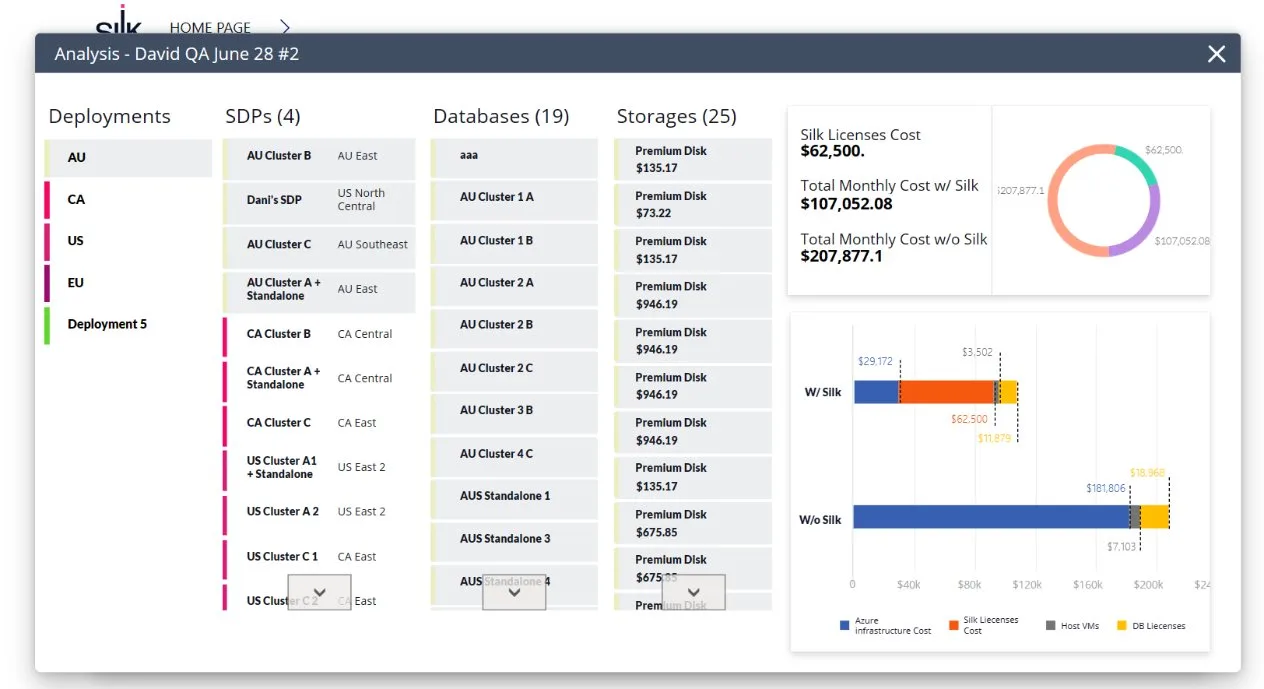1264x689 pixels.
Task: Click the orange Silk licenses bar segment in W/ Silk
Action: tap(947, 392)
